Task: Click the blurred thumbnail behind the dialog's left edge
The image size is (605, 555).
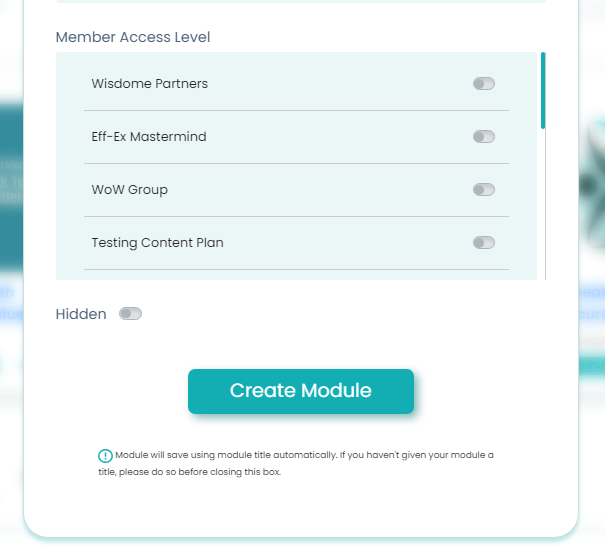Action: (x=12, y=180)
